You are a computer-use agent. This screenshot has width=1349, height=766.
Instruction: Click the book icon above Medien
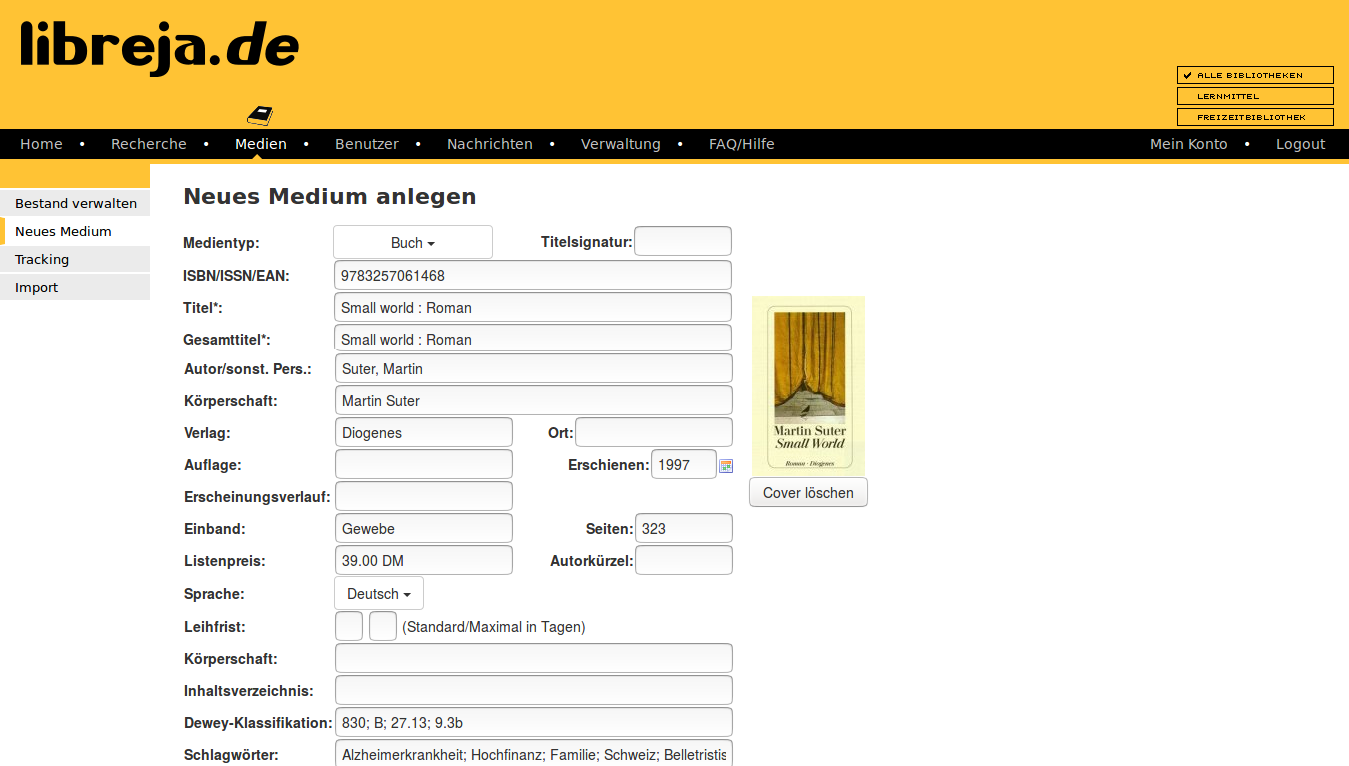(260, 115)
